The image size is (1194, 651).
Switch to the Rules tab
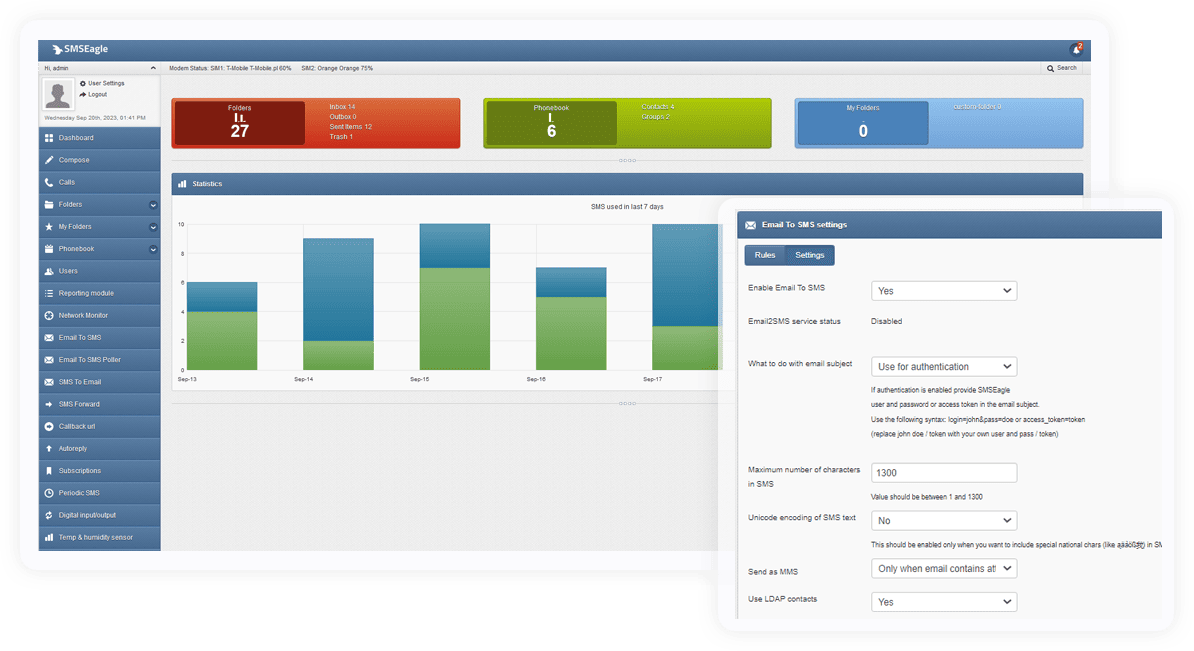coord(765,255)
